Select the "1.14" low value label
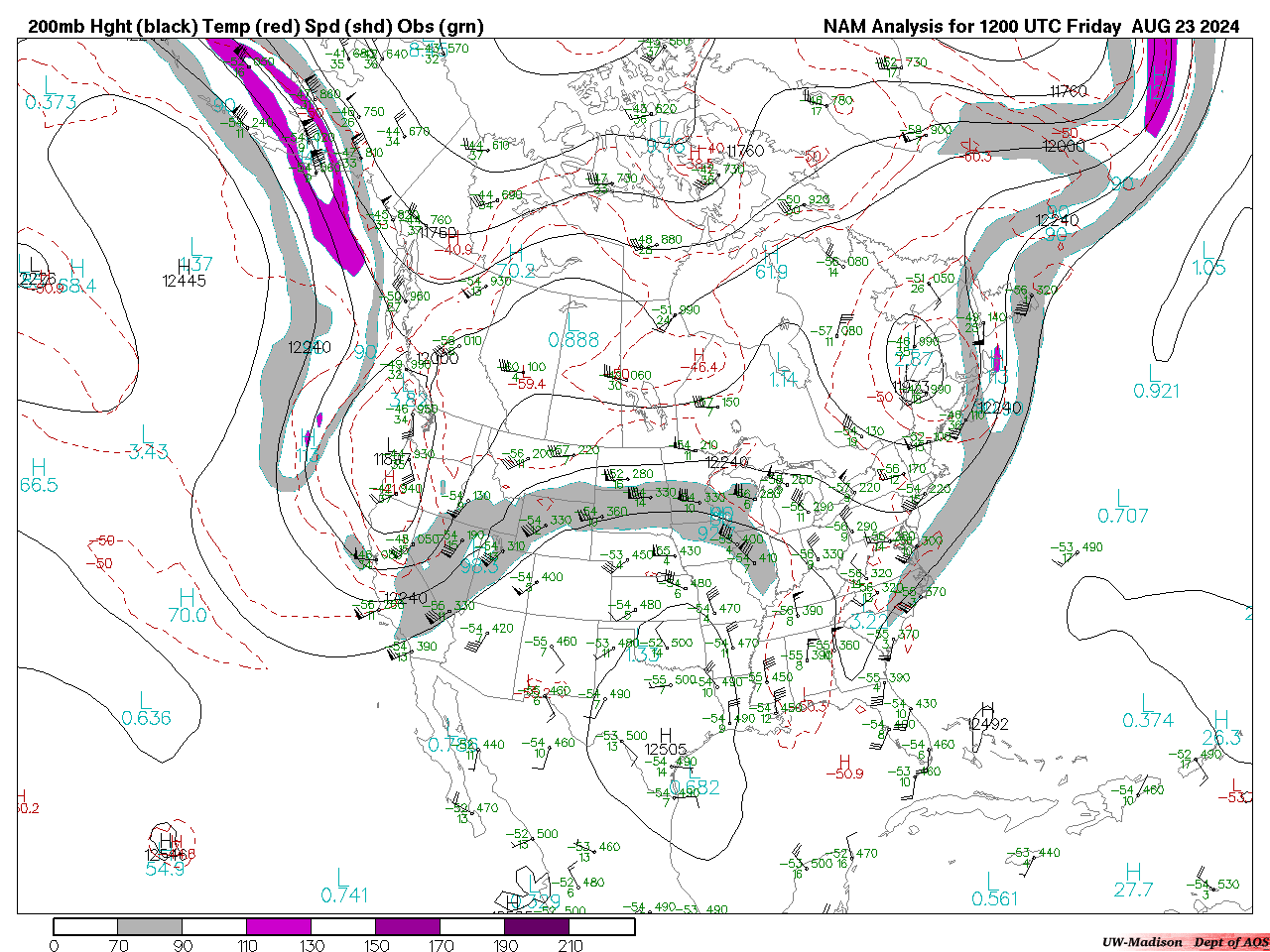 (x=783, y=380)
